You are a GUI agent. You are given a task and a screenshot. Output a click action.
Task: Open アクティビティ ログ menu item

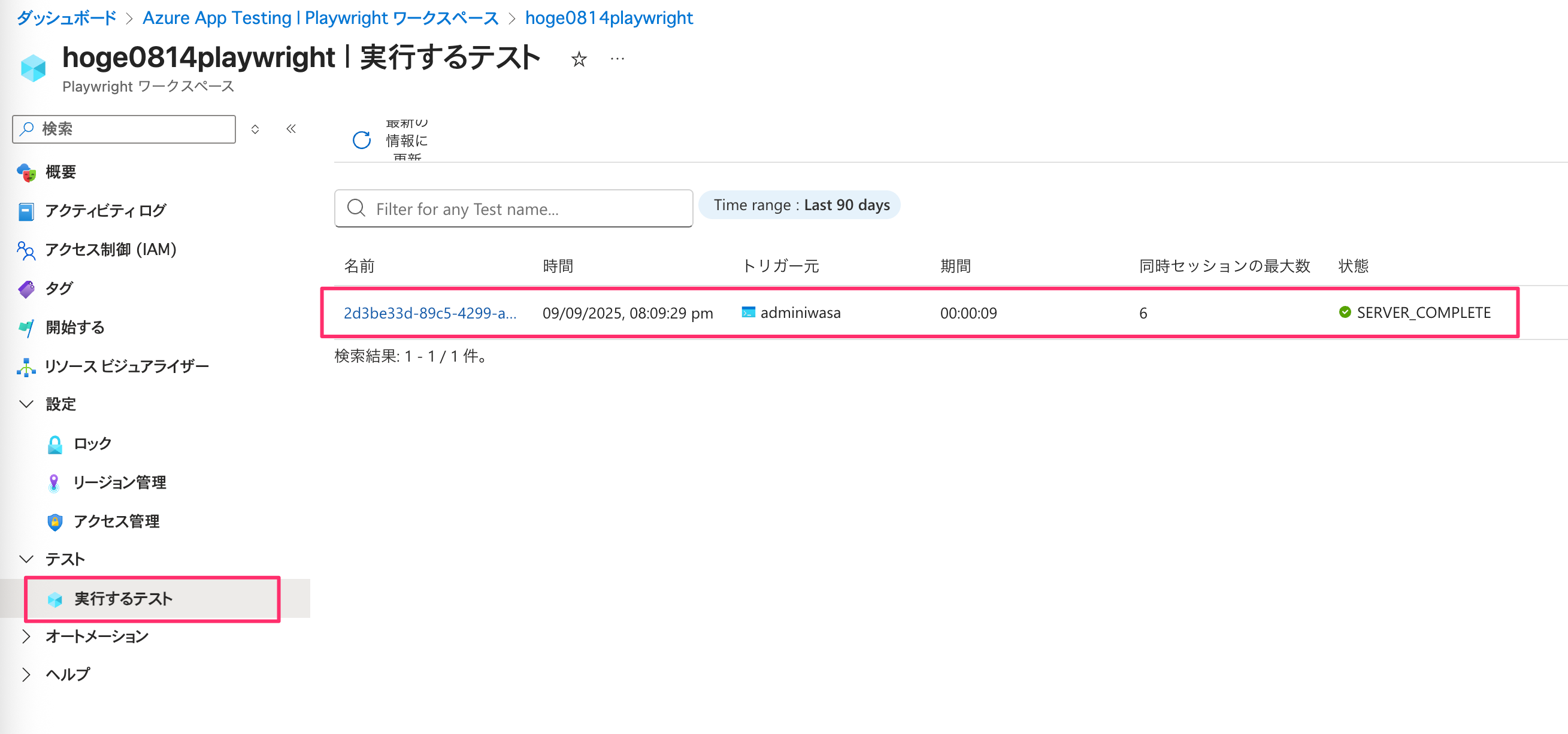pyautogui.click(x=105, y=211)
